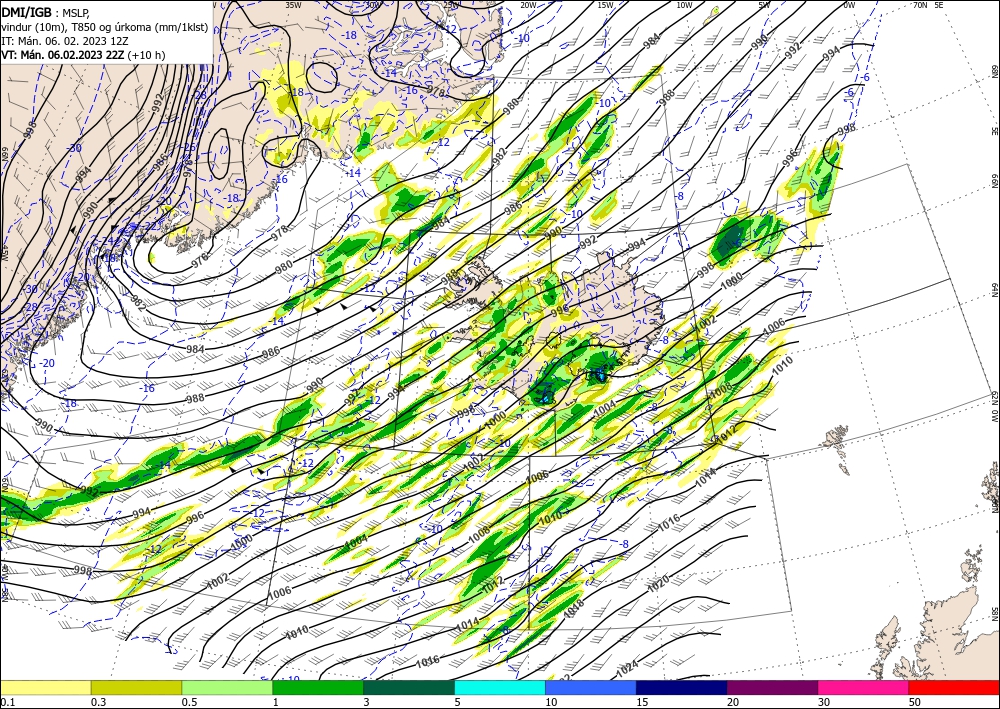Click the '1020' isobar label
Image resolution: width=1000 pixels, height=709 pixels.
point(658,583)
